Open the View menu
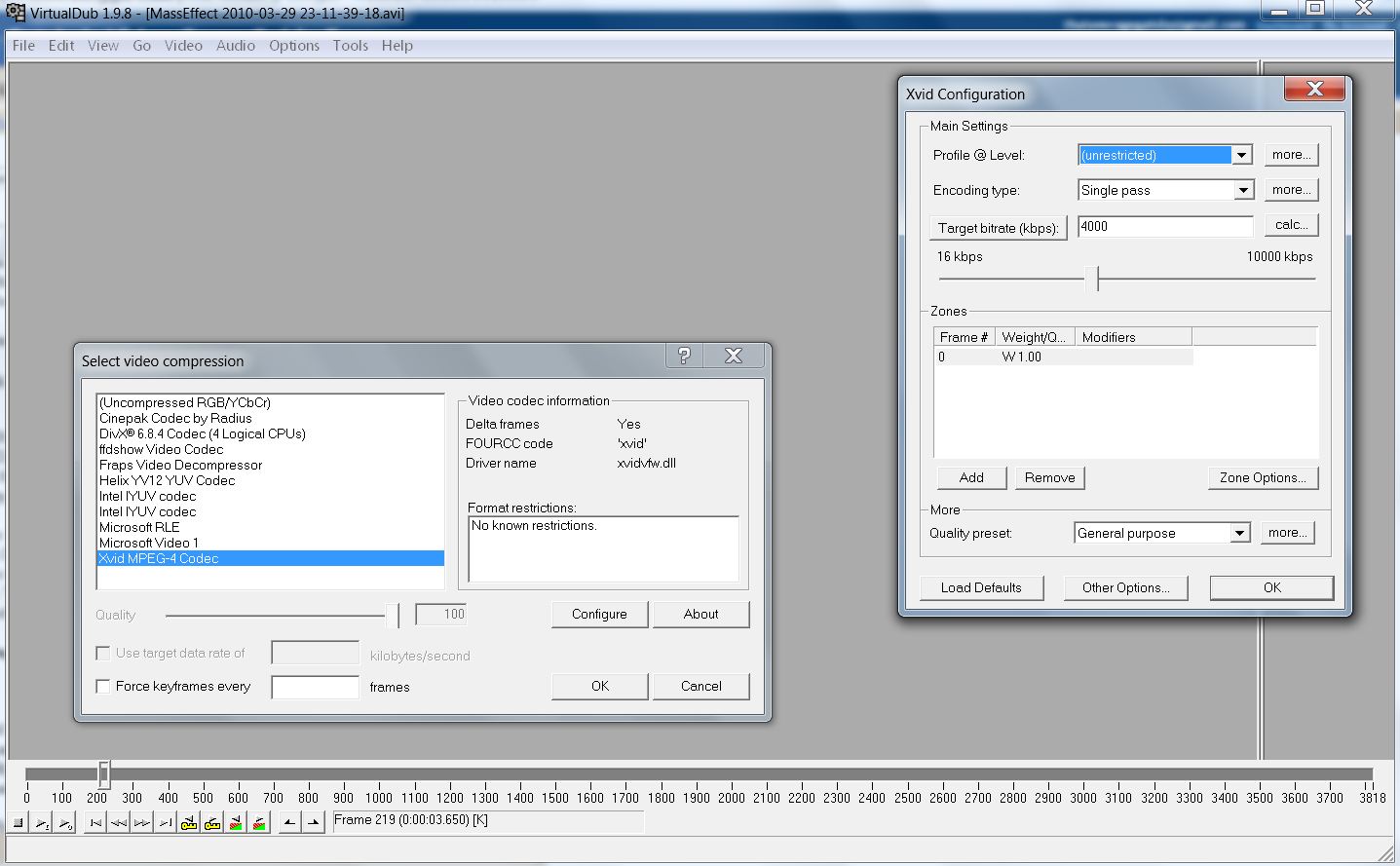The height and width of the screenshot is (866, 1400). [x=103, y=46]
